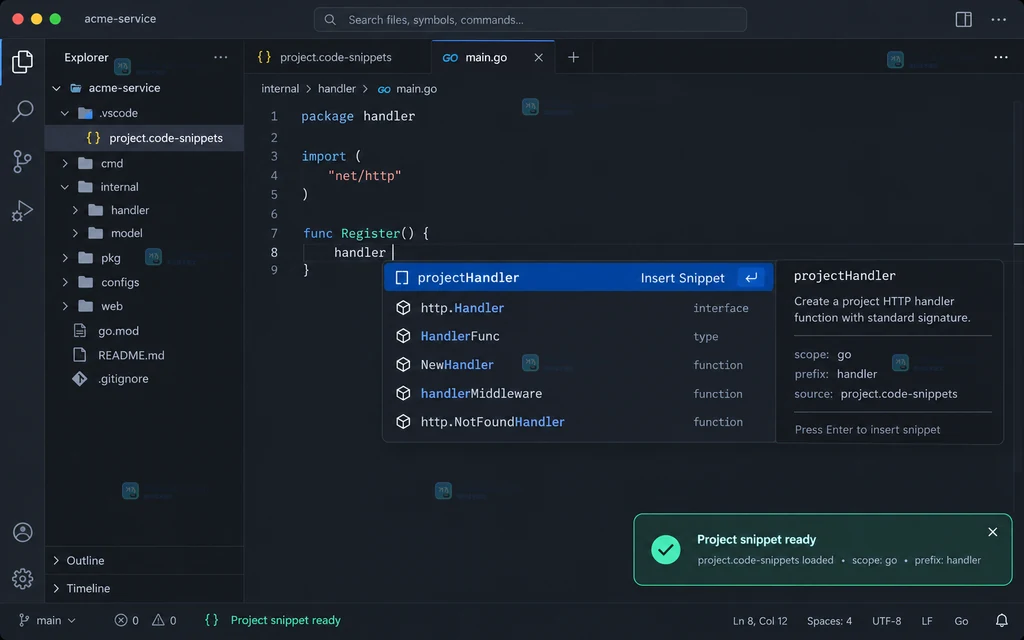
Task: Click the Enter key icon on Insert Snippet
Action: click(751, 278)
